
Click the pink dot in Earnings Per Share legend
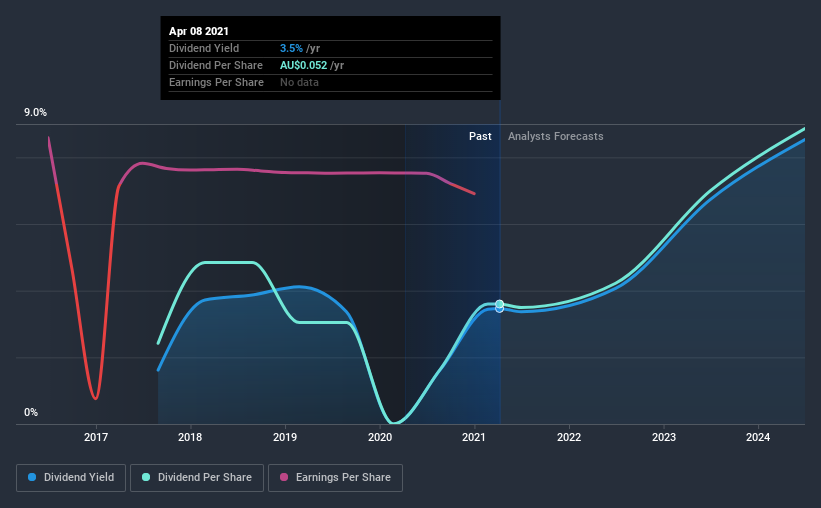[285, 478]
